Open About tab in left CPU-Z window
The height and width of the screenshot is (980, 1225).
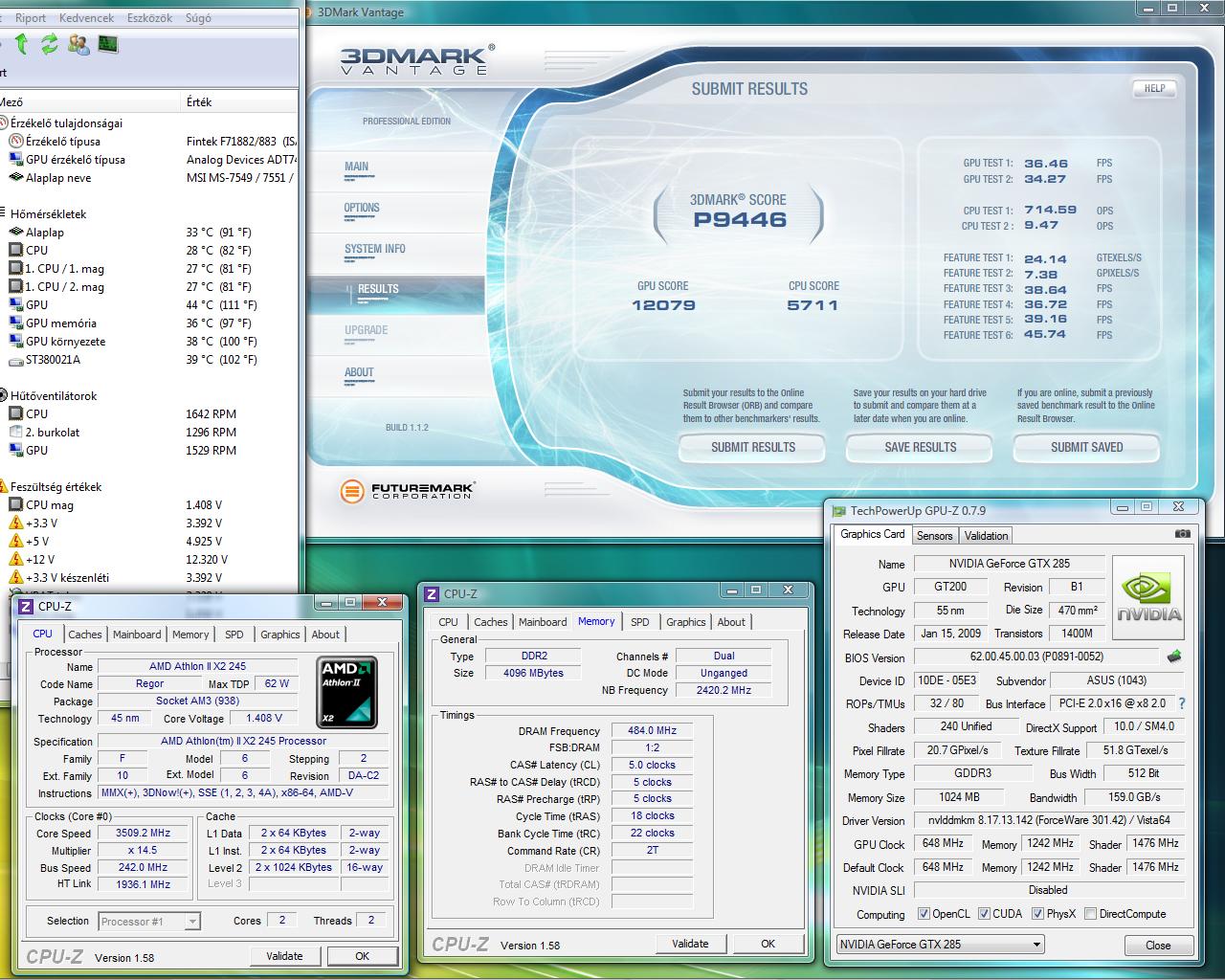coord(325,635)
